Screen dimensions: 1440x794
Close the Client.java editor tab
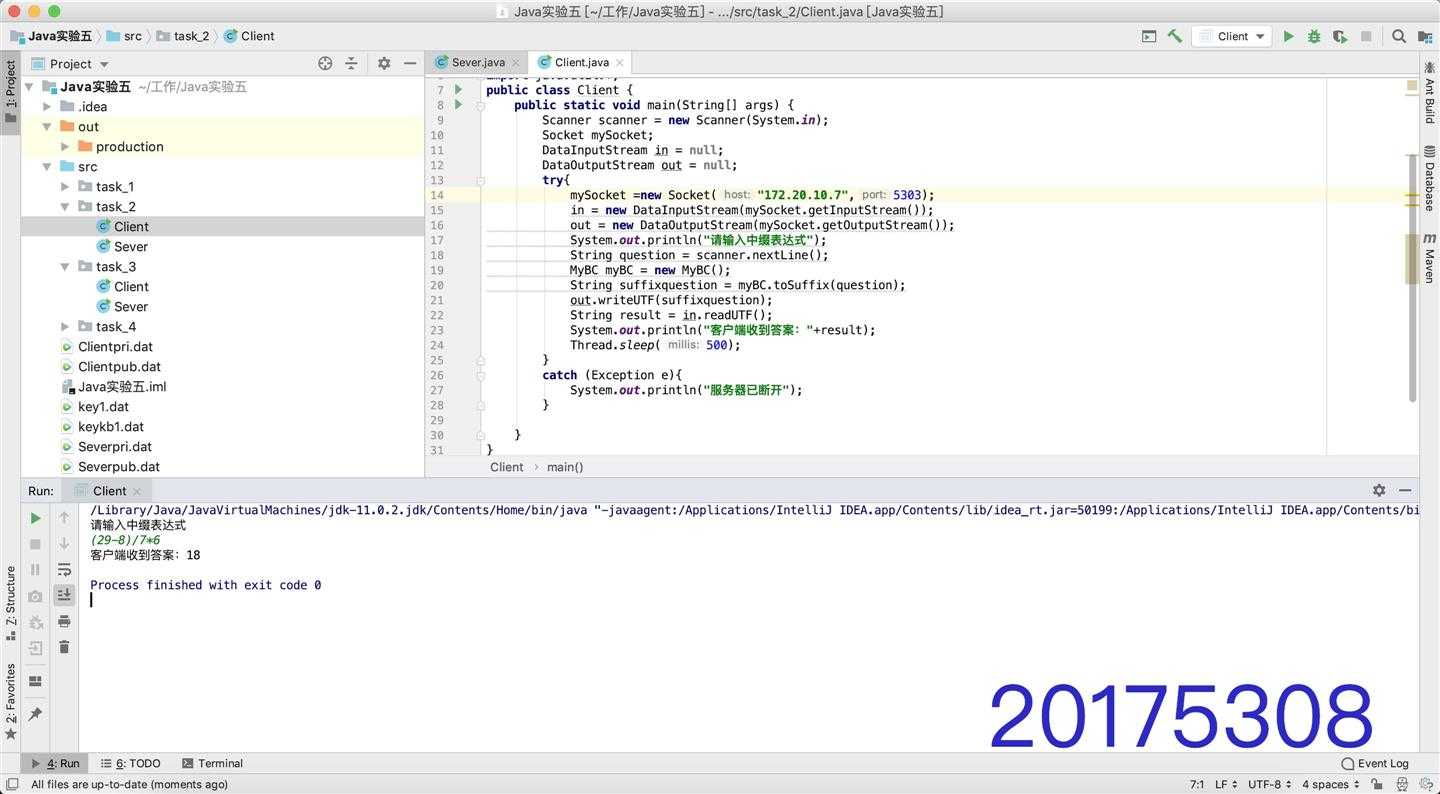[x=619, y=63]
